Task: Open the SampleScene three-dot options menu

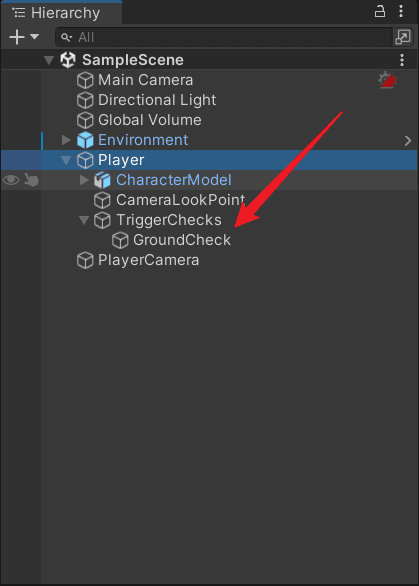Action: point(402,60)
